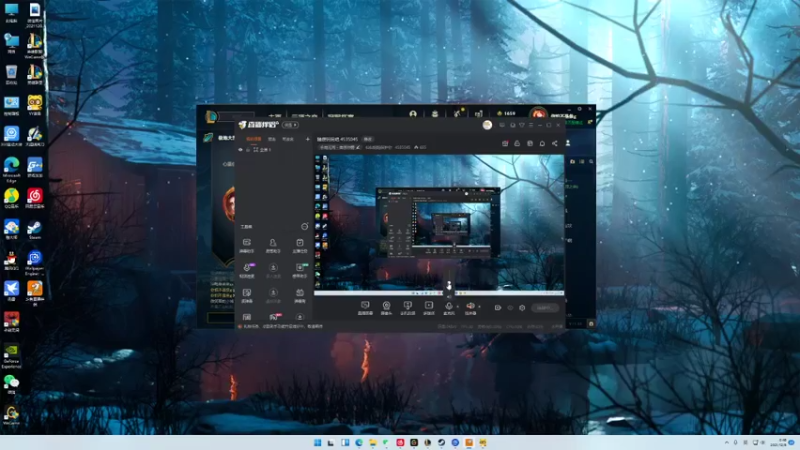Screen dimensions: 800x450
Task: Click the edit tag next to room title
Action: coord(368,139)
